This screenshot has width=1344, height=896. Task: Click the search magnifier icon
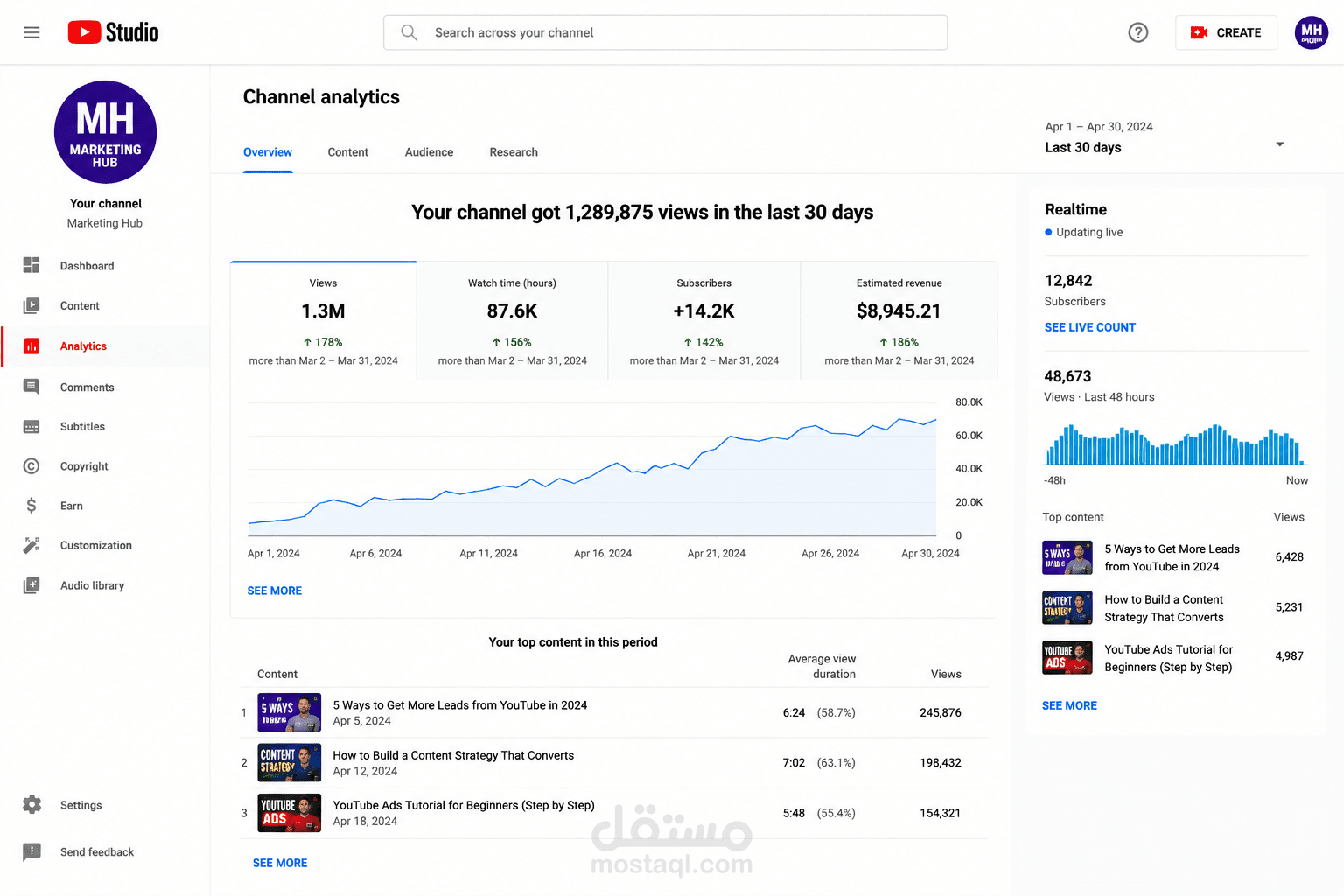[409, 32]
